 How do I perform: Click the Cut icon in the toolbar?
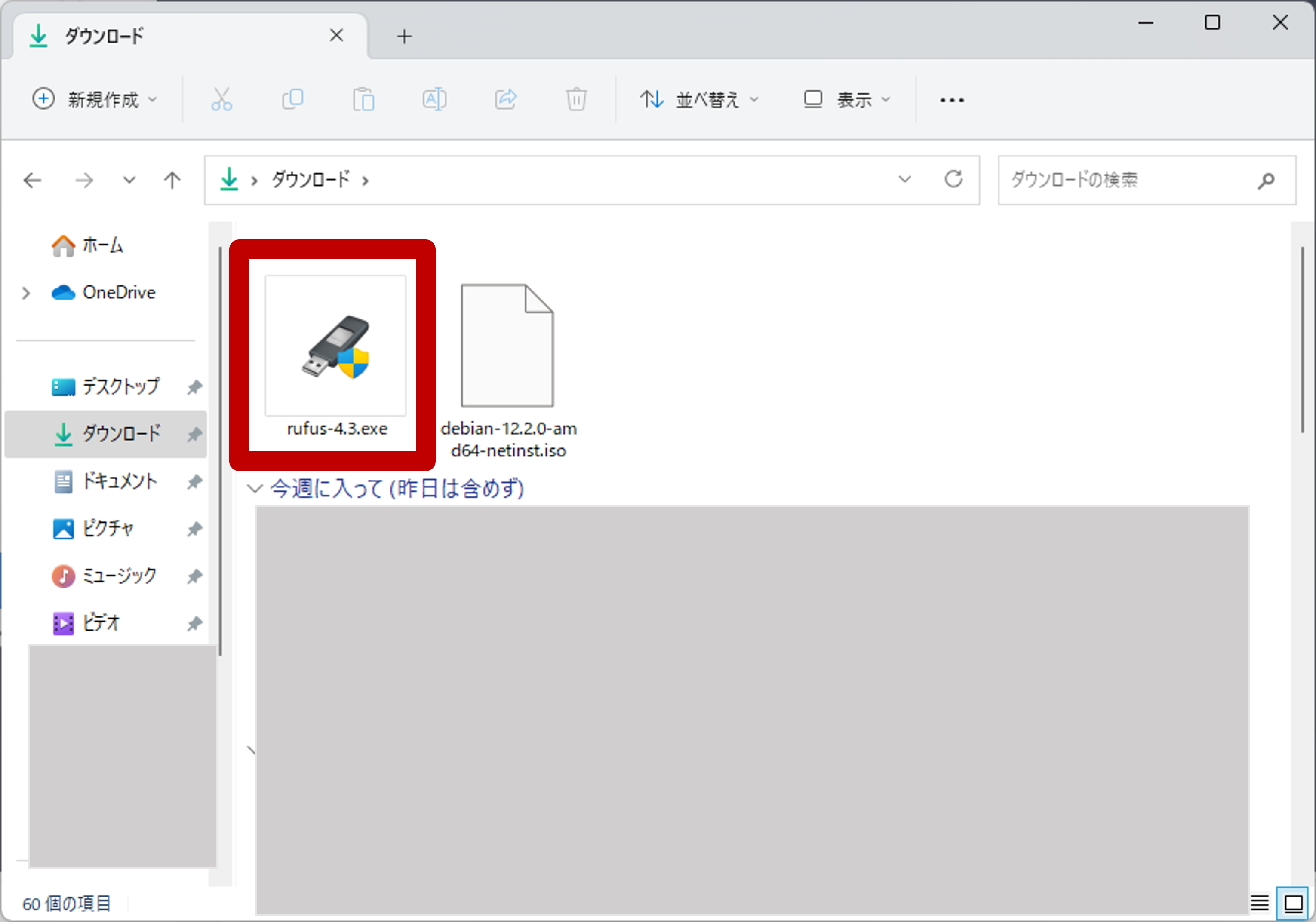tap(222, 99)
